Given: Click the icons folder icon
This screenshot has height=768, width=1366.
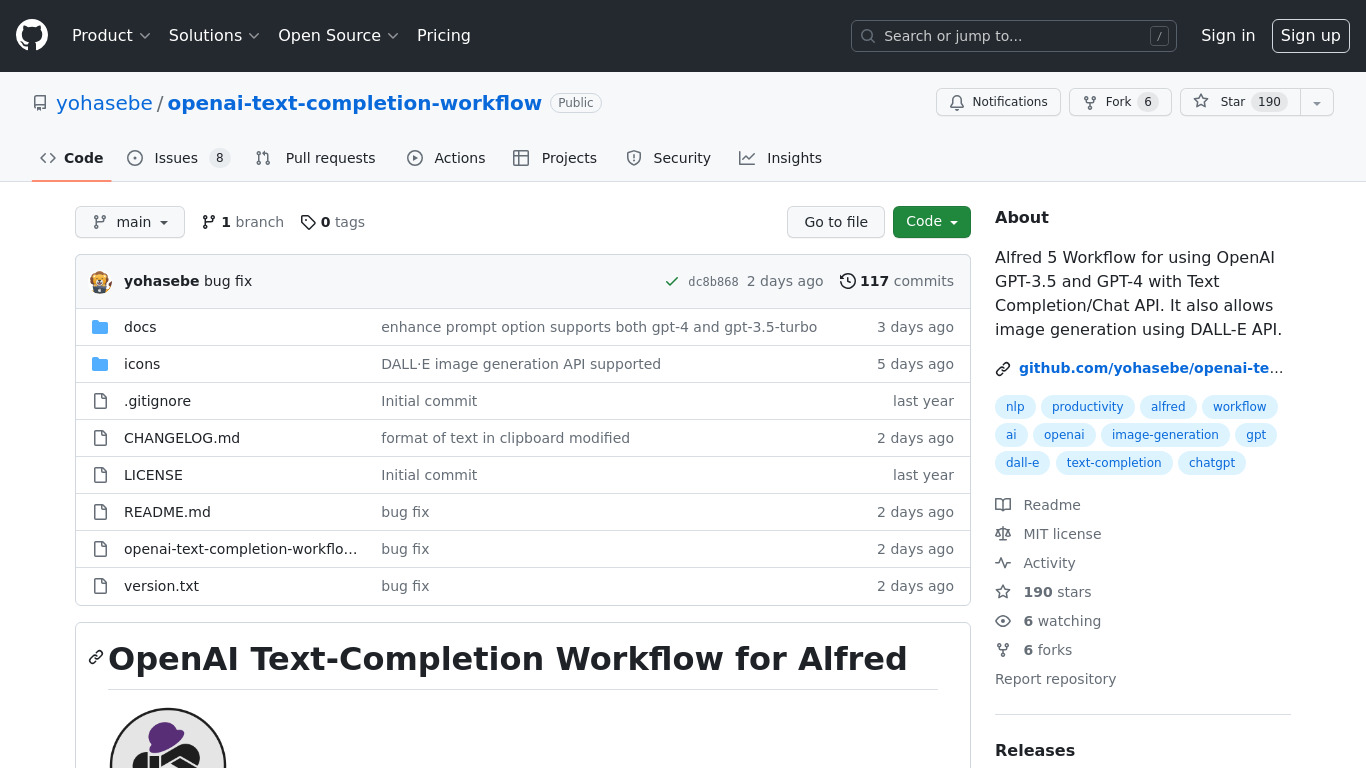Looking at the screenshot, I should pyautogui.click(x=100, y=364).
